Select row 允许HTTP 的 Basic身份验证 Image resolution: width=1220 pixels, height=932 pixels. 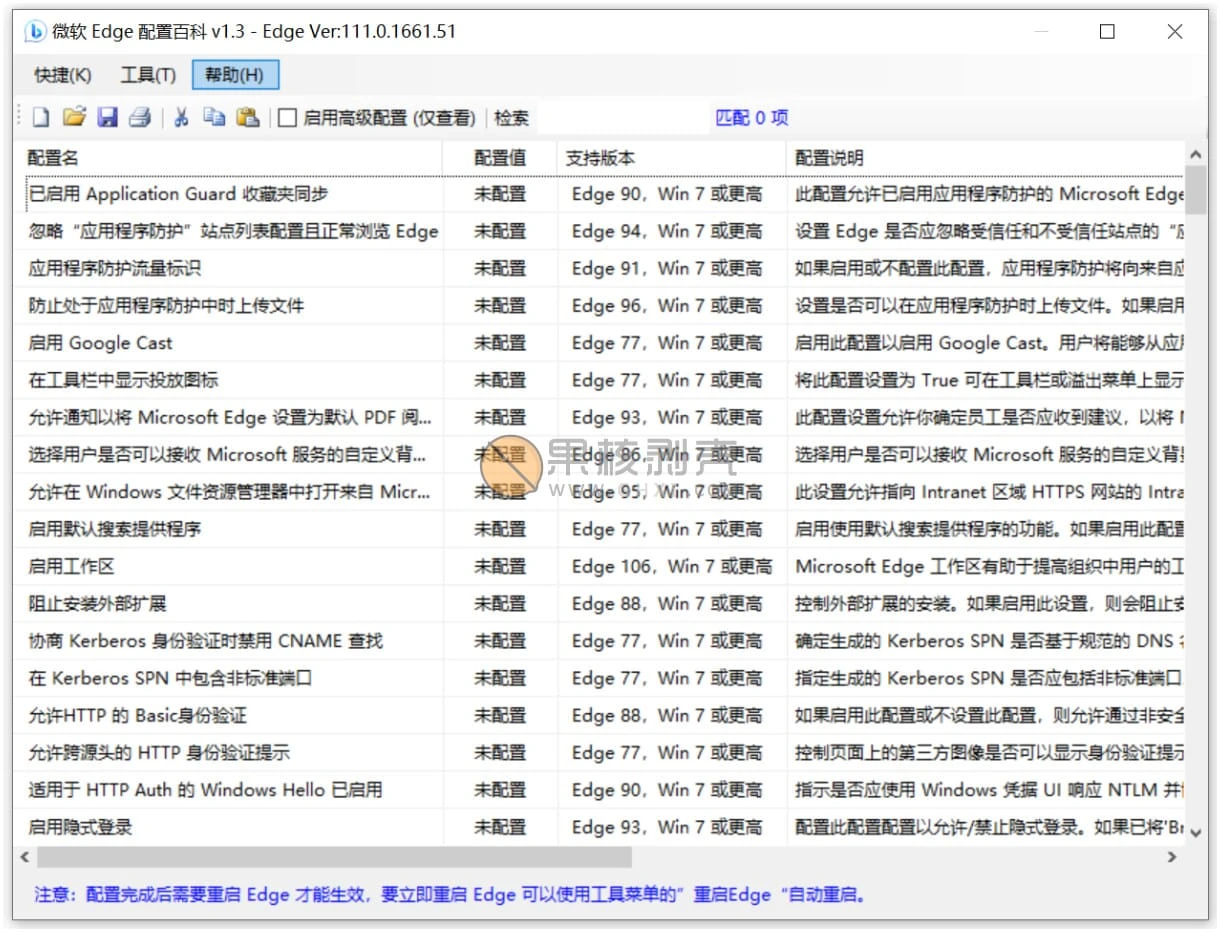pos(599,716)
